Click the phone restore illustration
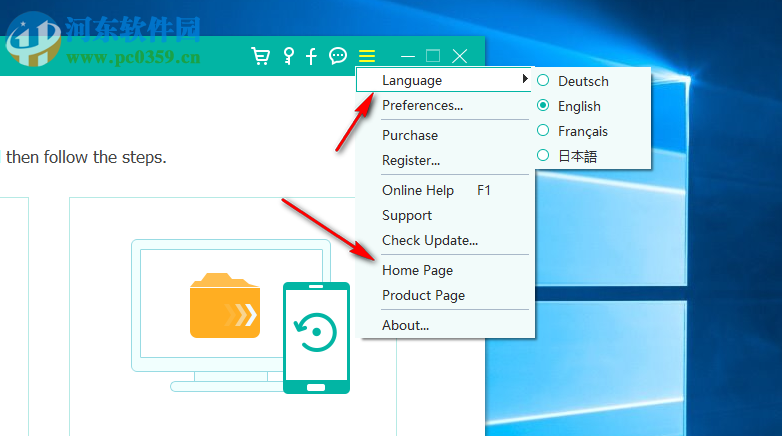 click(316, 338)
